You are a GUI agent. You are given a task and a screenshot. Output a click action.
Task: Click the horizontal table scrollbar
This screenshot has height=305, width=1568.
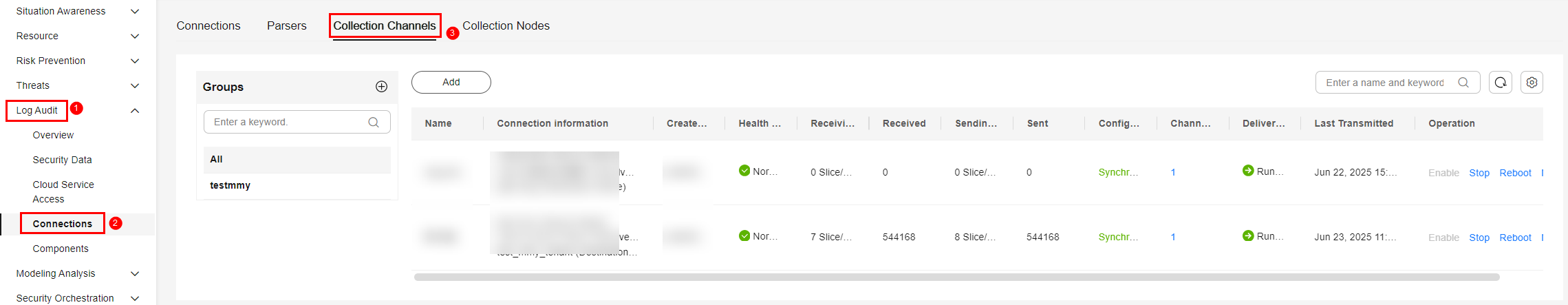(x=956, y=277)
